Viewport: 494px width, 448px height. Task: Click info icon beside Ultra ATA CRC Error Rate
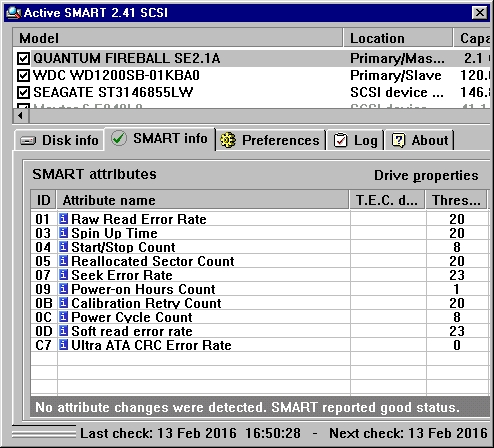click(x=63, y=345)
